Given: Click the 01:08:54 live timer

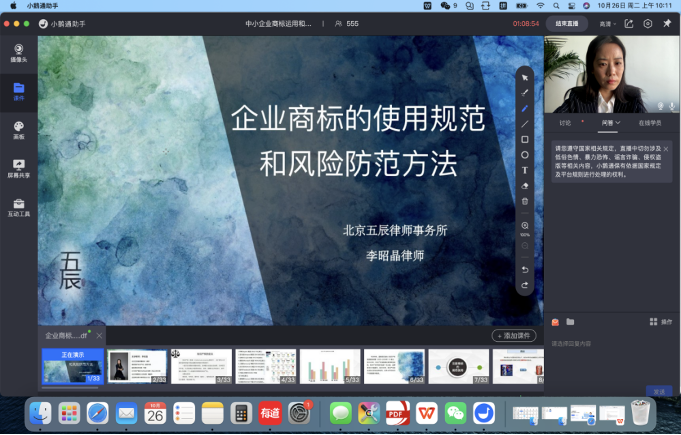Looking at the screenshot, I should pyautogui.click(x=526, y=23).
